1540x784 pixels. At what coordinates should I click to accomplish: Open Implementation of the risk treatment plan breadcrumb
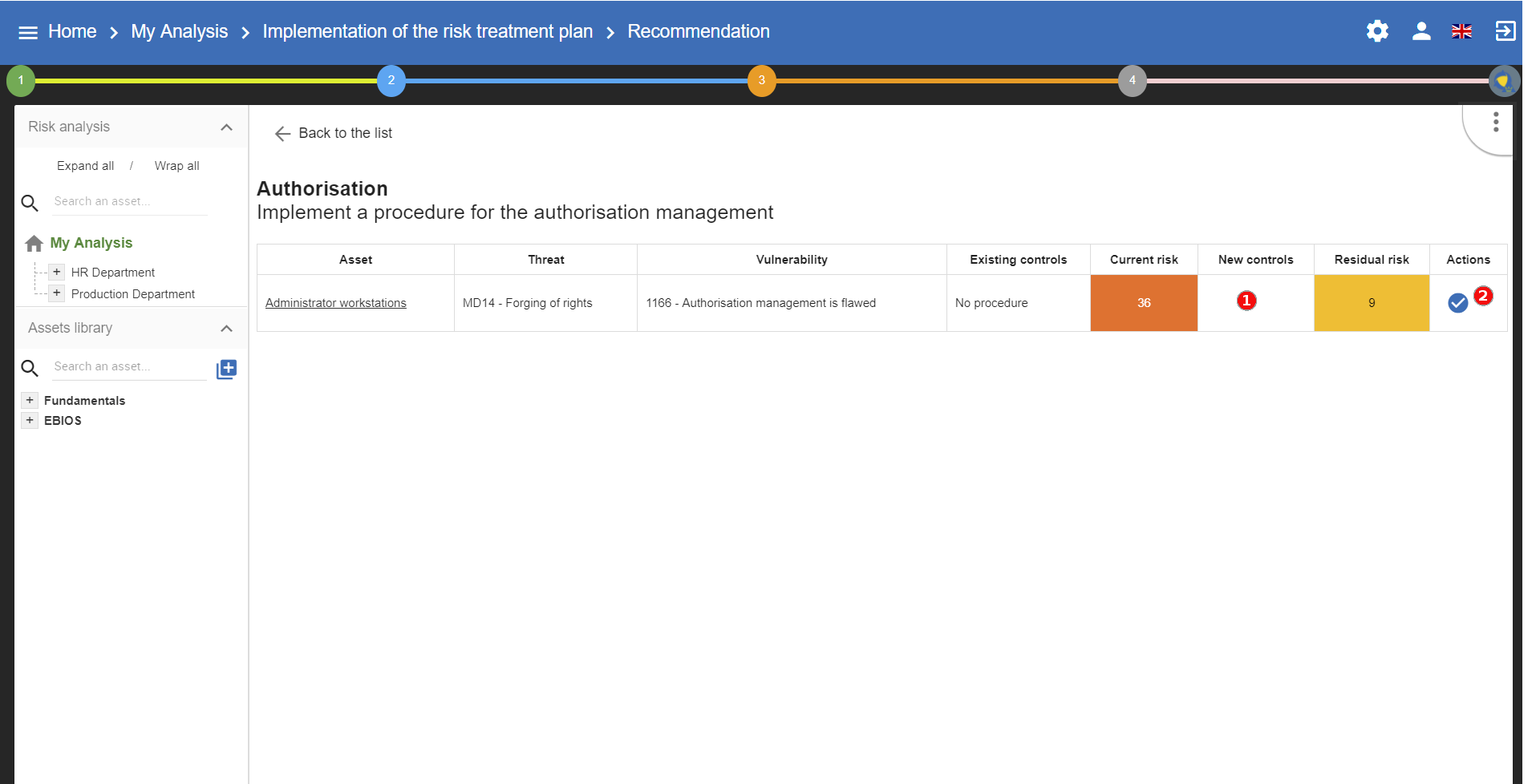pyautogui.click(x=427, y=31)
